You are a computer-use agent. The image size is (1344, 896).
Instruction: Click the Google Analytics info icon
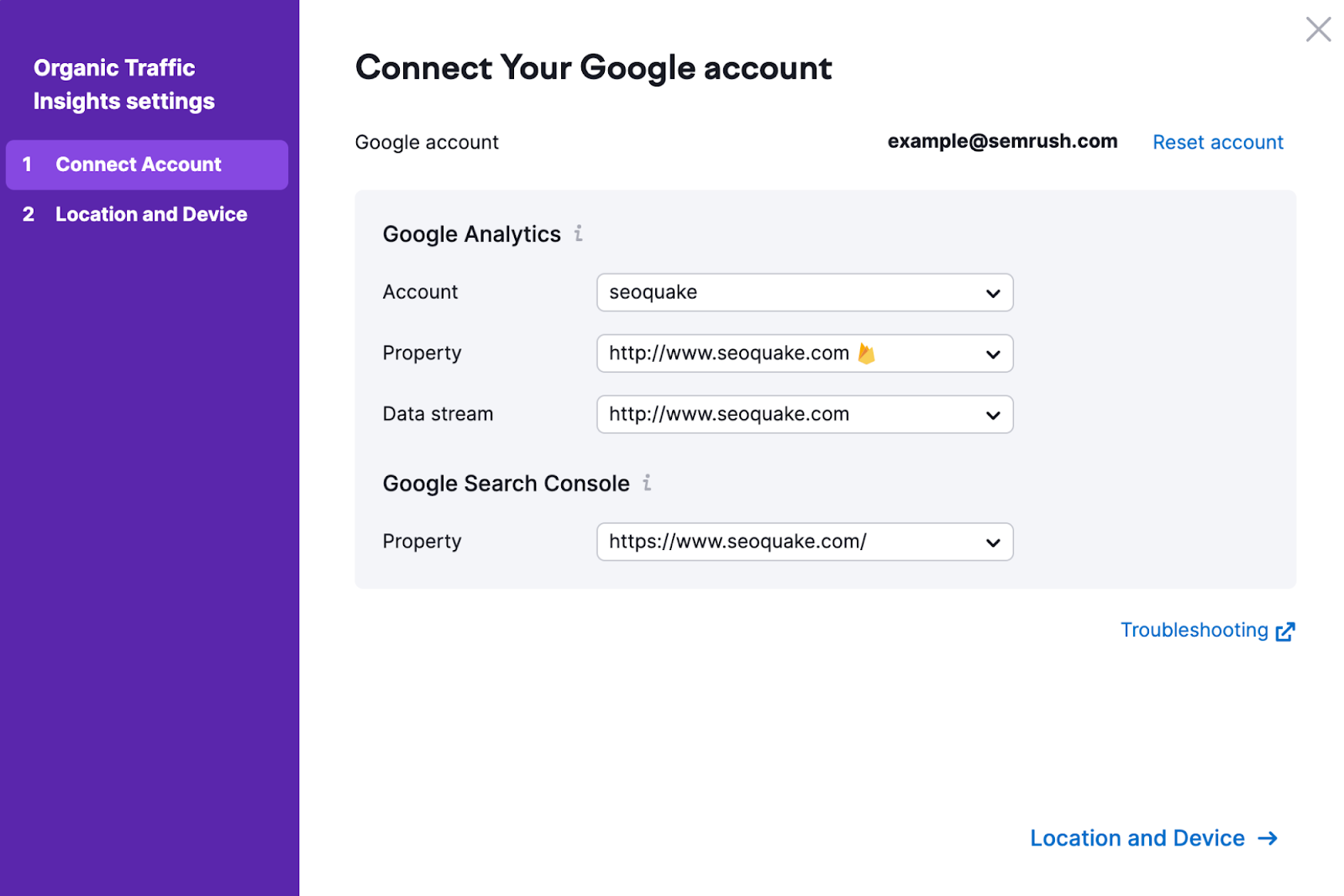578,233
